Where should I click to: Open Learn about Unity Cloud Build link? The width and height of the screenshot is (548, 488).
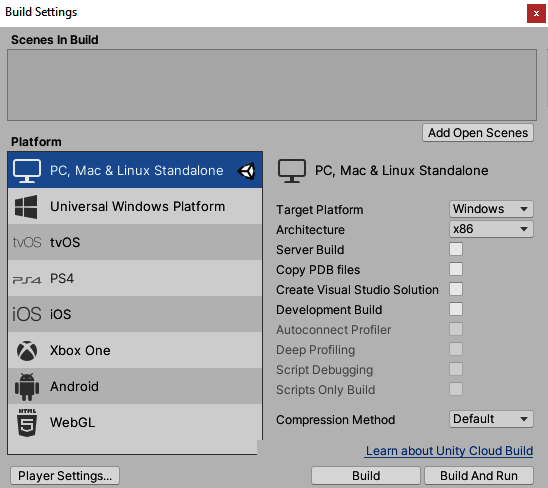(449, 451)
